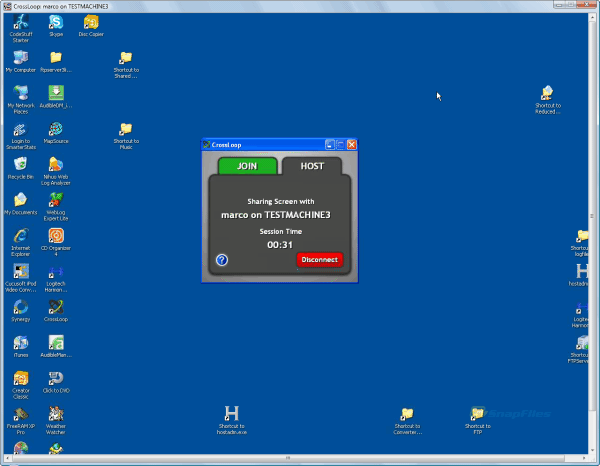Viewport: 600px width, 466px height.
Task: Open CrossLoop help question mark icon
Action: point(222,260)
